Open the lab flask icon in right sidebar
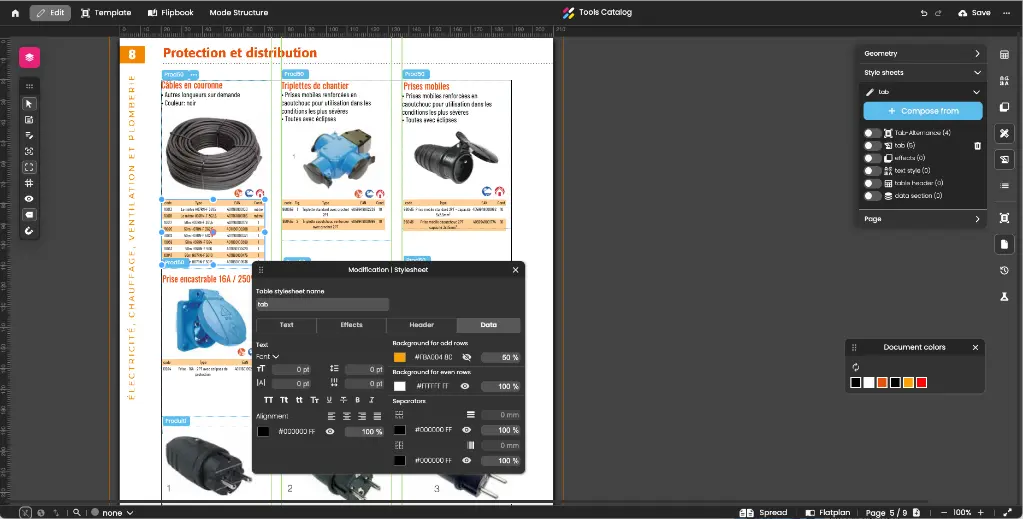Screen dimensions: 1023x519 (x=1004, y=296)
